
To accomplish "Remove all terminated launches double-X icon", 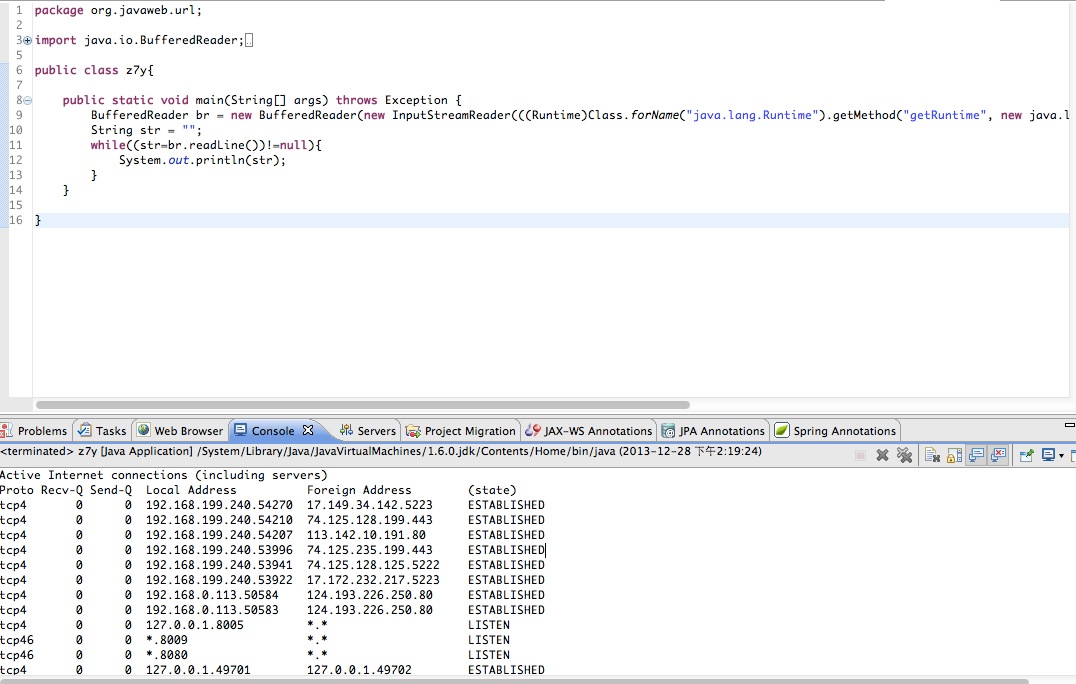I will [x=904, y=455].
